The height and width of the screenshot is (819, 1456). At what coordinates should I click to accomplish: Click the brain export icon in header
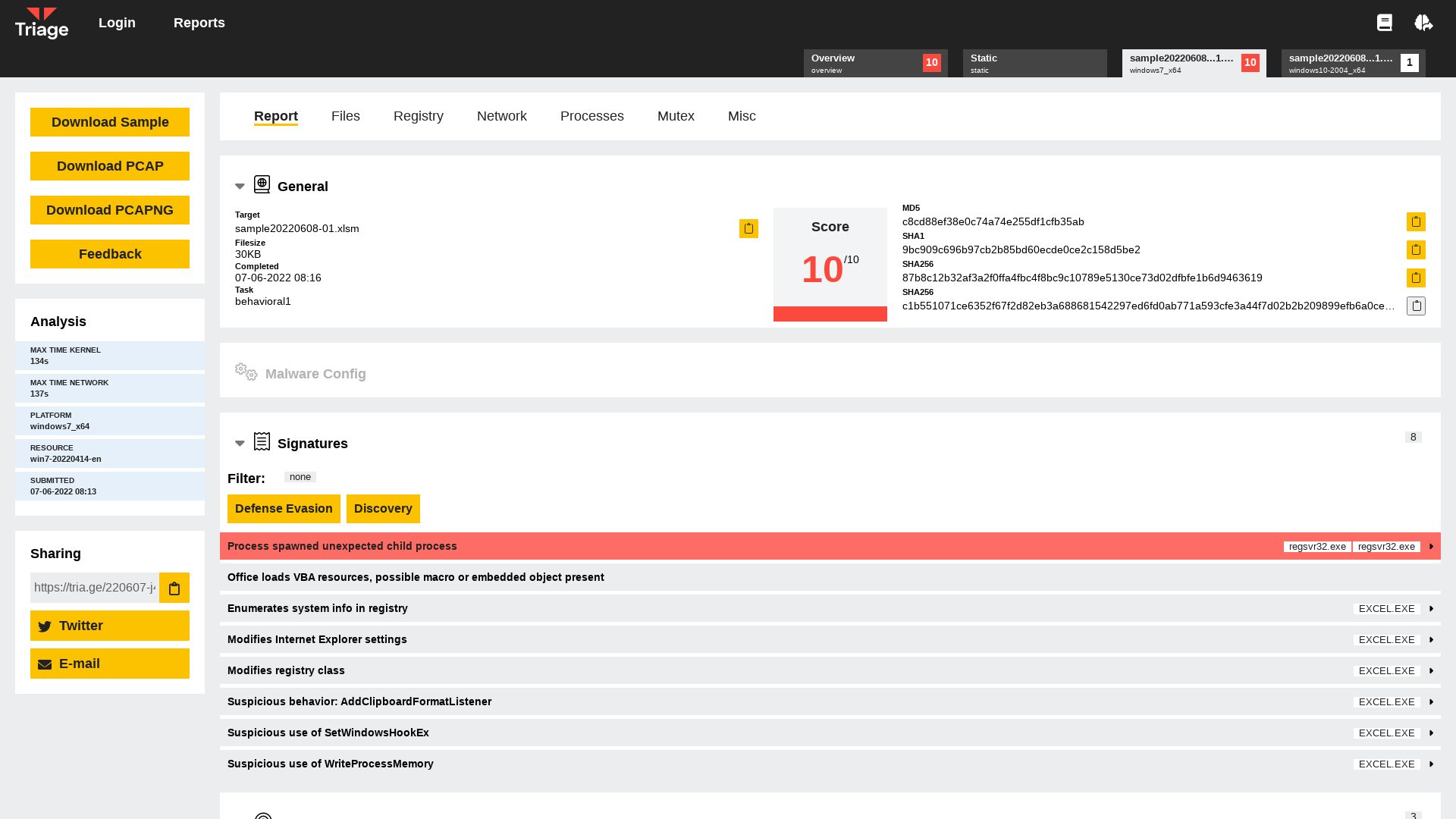[x=1424, y=22]
